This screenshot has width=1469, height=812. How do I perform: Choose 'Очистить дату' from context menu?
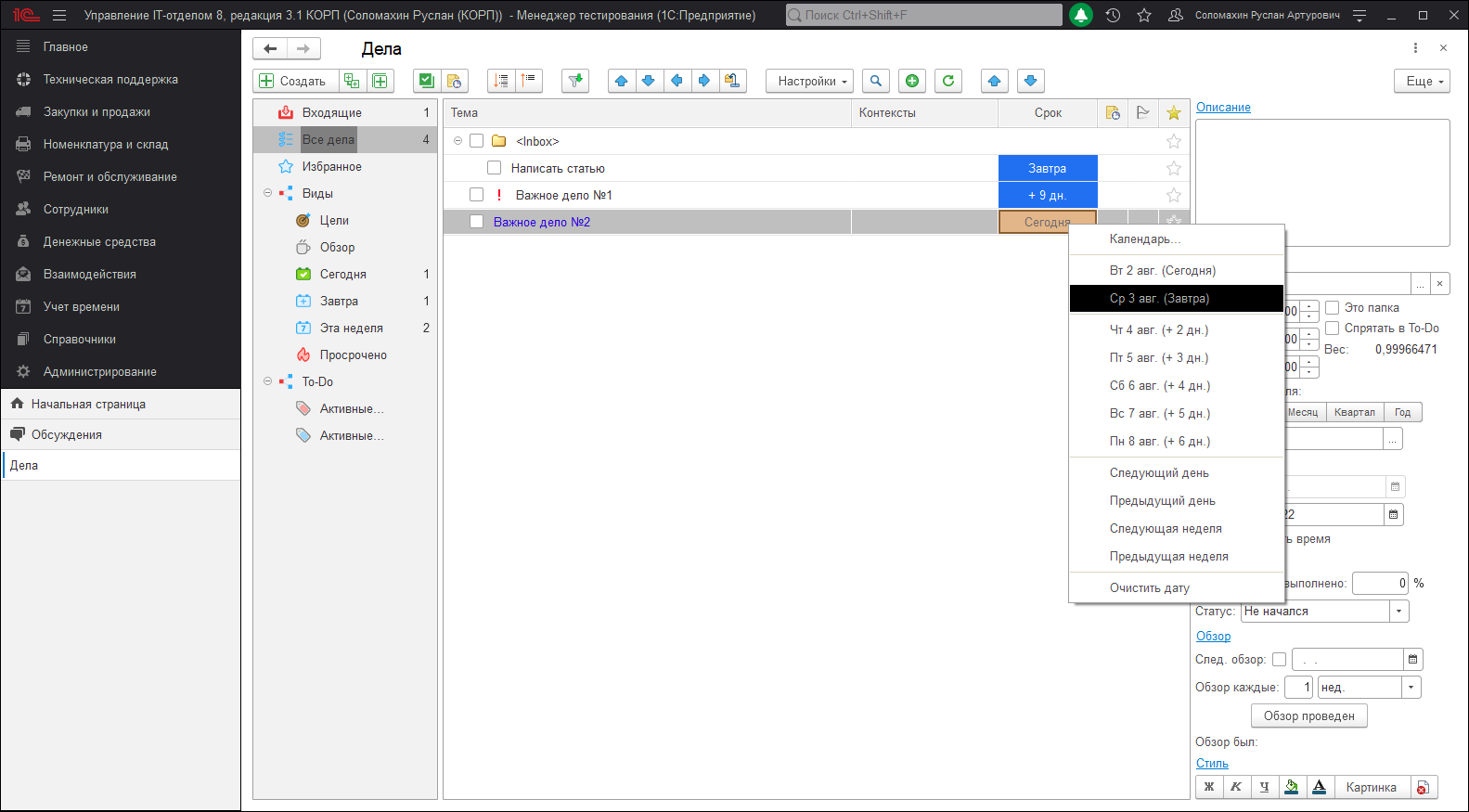coord(1149,587)
